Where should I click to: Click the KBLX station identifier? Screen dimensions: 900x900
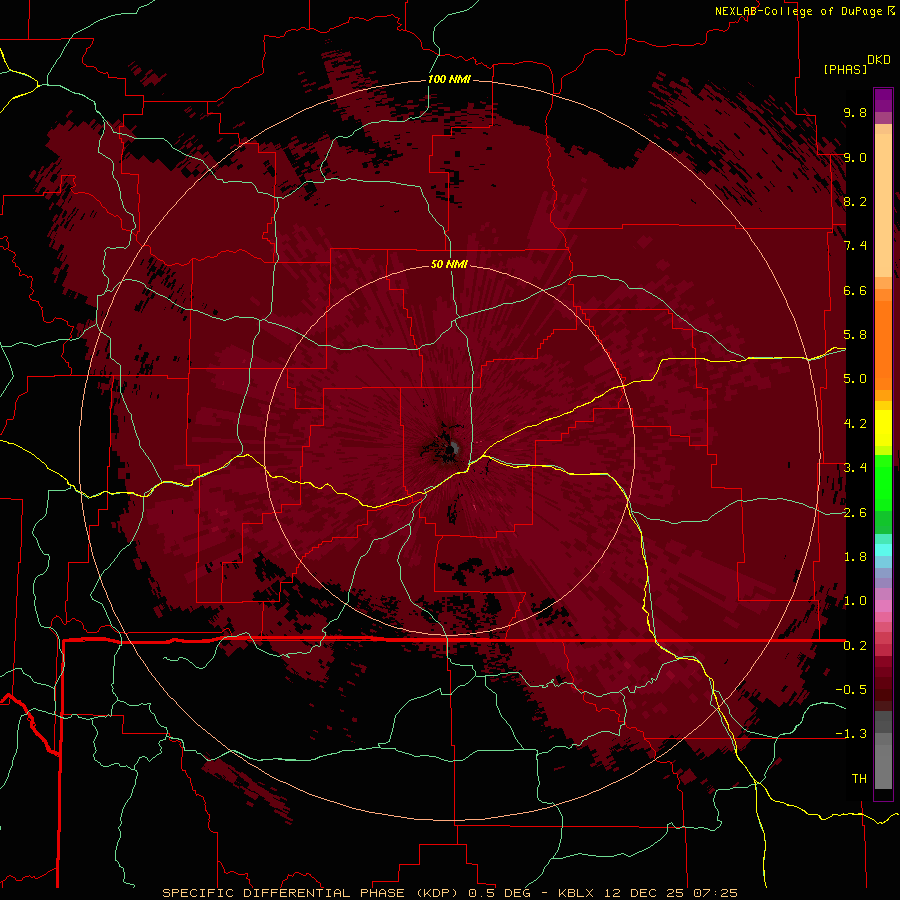(x=576, y=893)
